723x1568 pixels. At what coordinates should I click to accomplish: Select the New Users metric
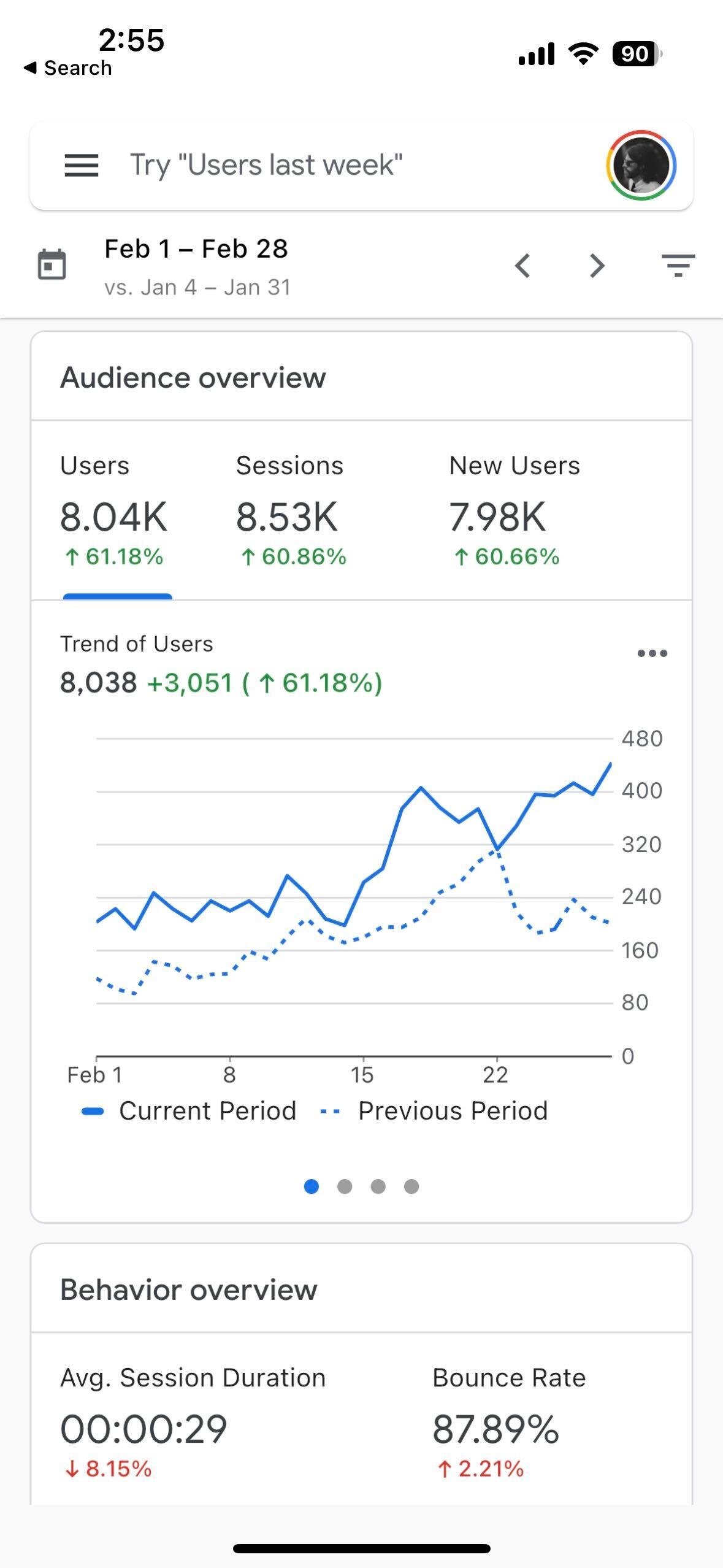tap(514, 515)
